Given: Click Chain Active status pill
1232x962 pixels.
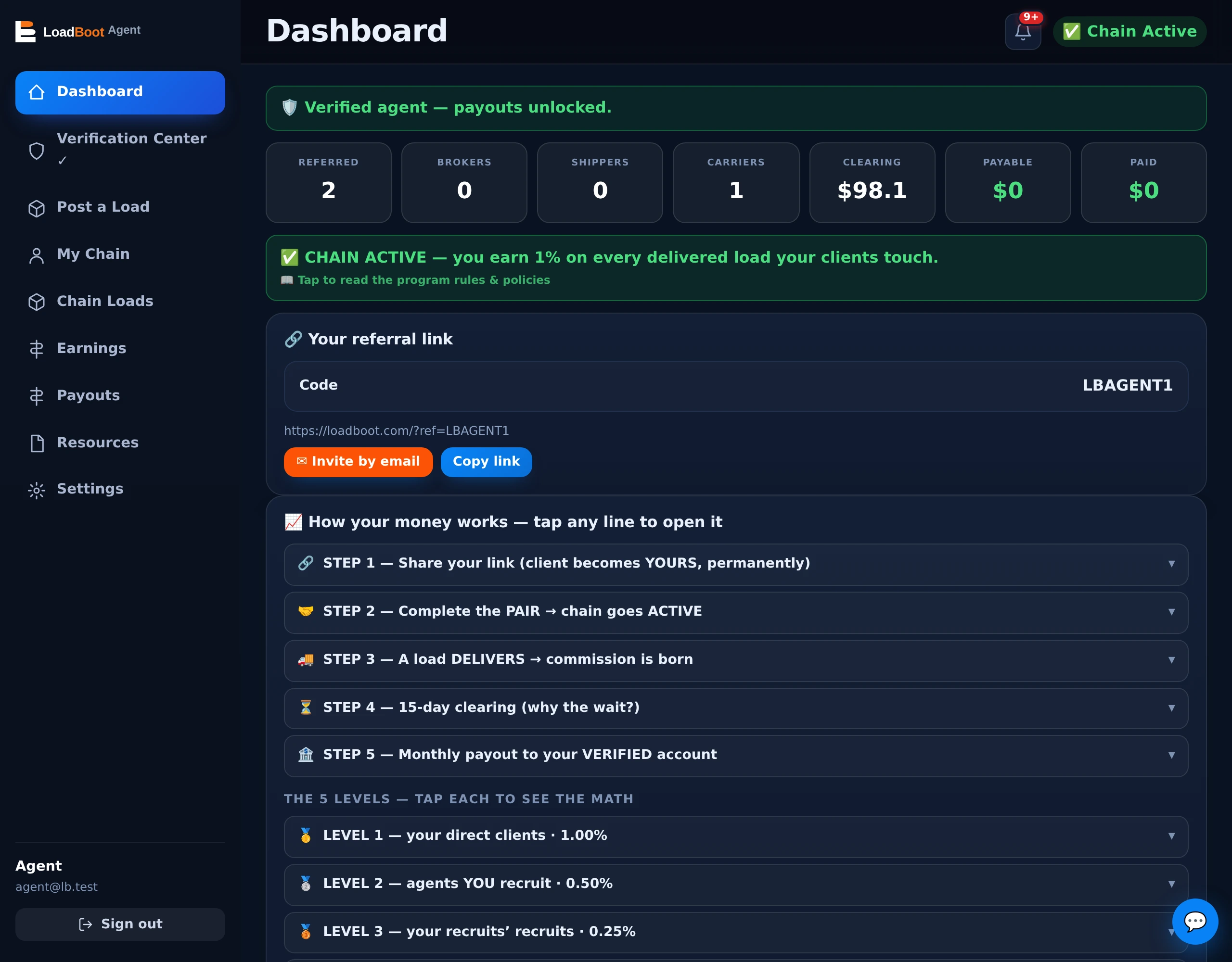Looking at the screenshot, I should click(1129, 32).
